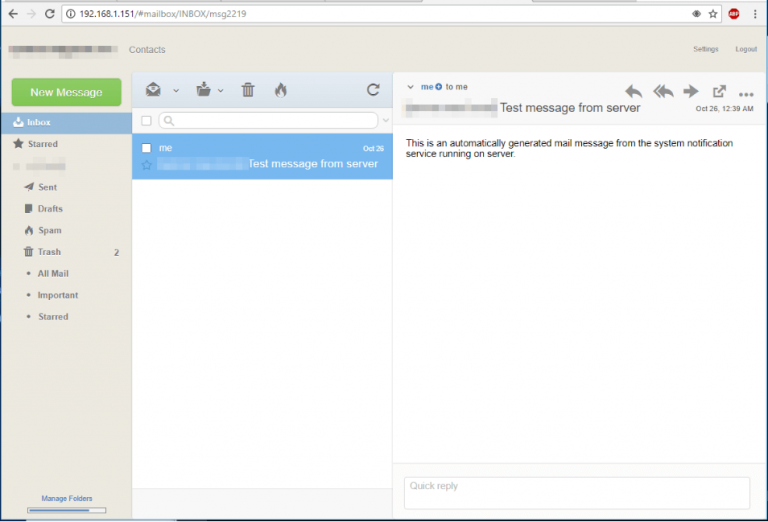Expand the move-to-folder dropdown arrow

[220, 91]
